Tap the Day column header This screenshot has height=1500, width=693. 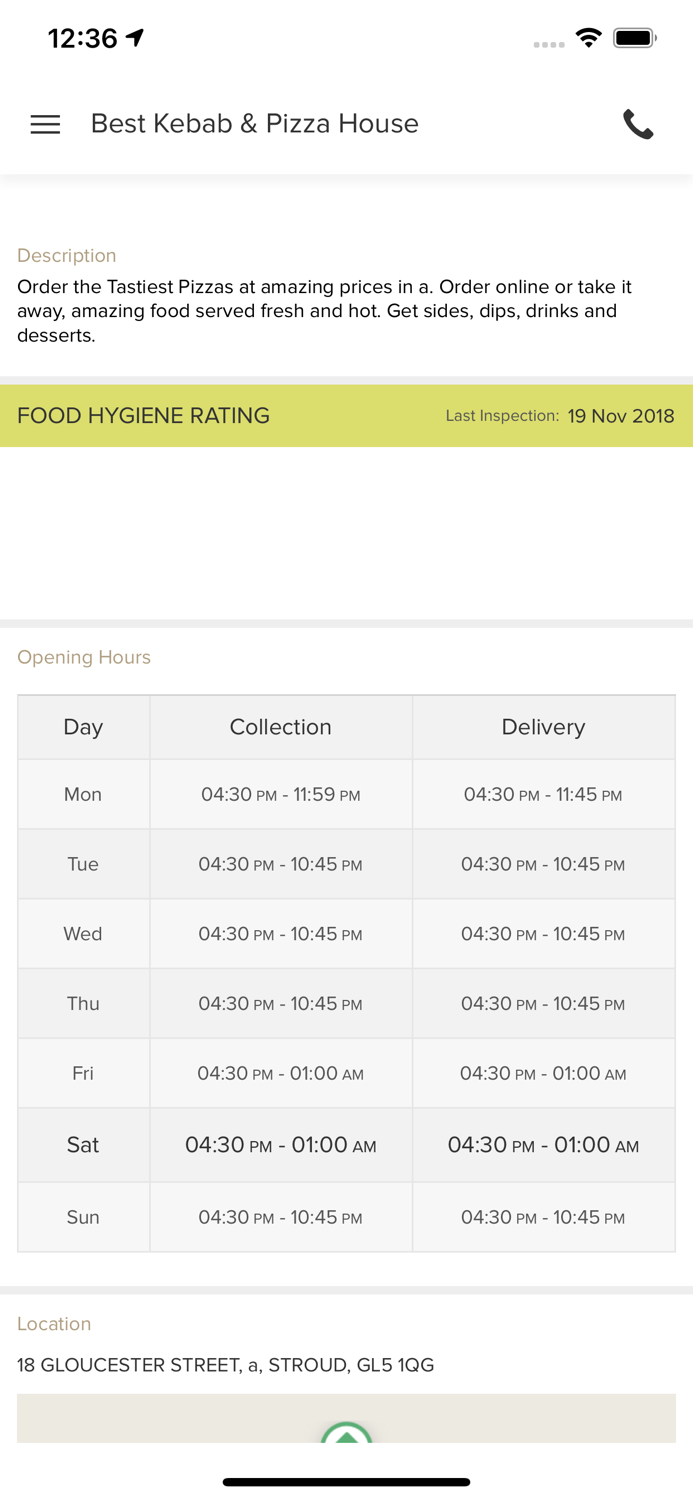(83, 727)
